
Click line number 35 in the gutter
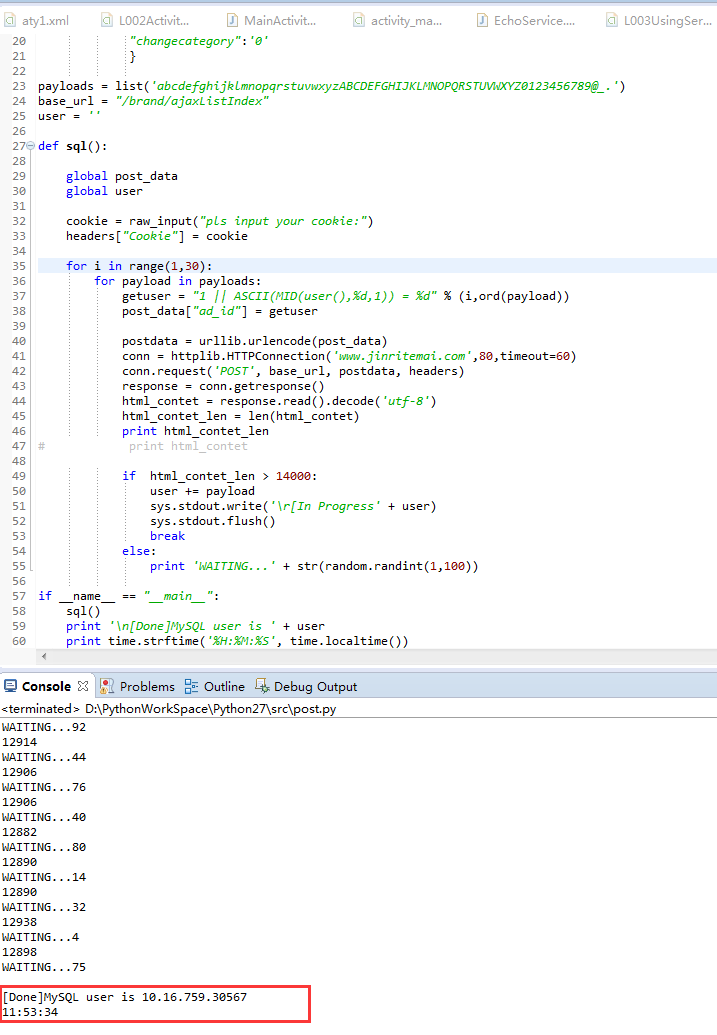pos(18,266)
